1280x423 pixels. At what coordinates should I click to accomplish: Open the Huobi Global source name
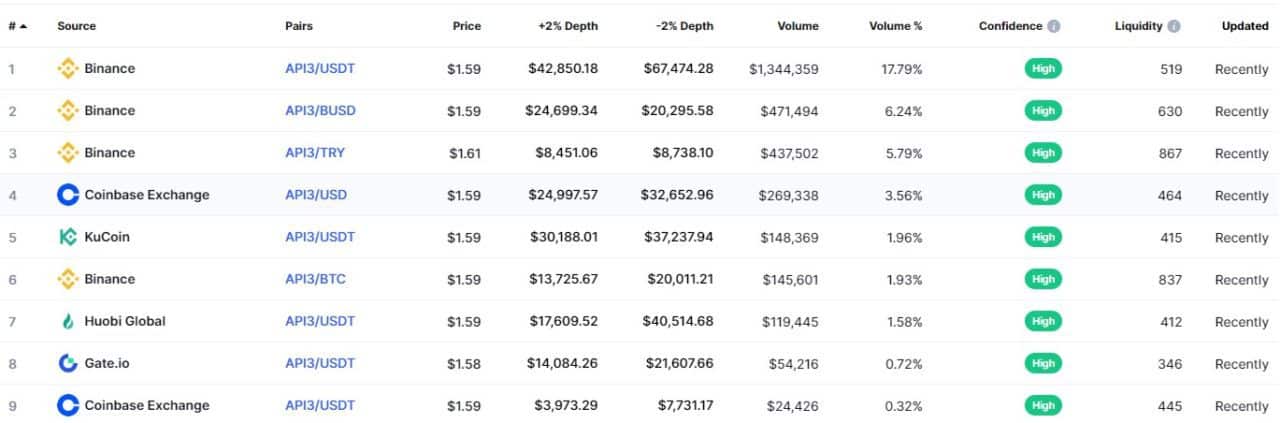coord(125,321)
